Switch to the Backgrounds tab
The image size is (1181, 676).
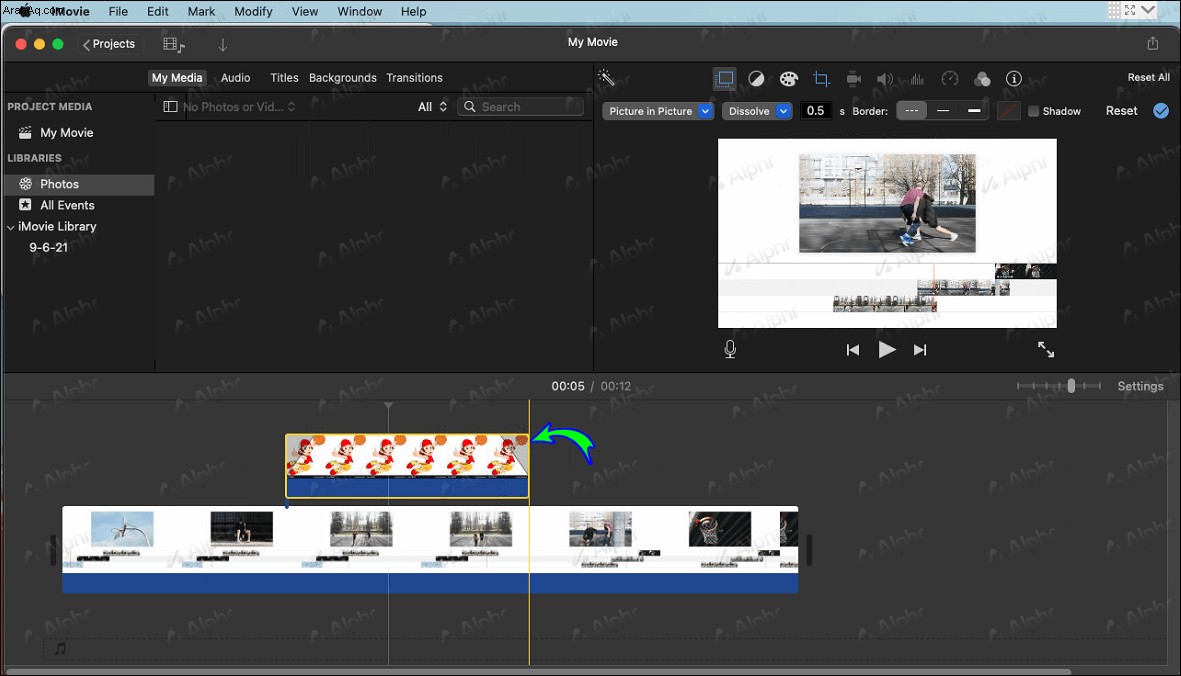coord(343,78)
